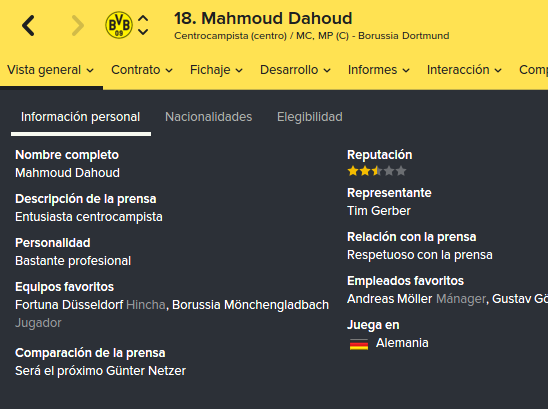Expand the Vista general dropdown
The width and height of the screenshot is (548, 409).
50,70
